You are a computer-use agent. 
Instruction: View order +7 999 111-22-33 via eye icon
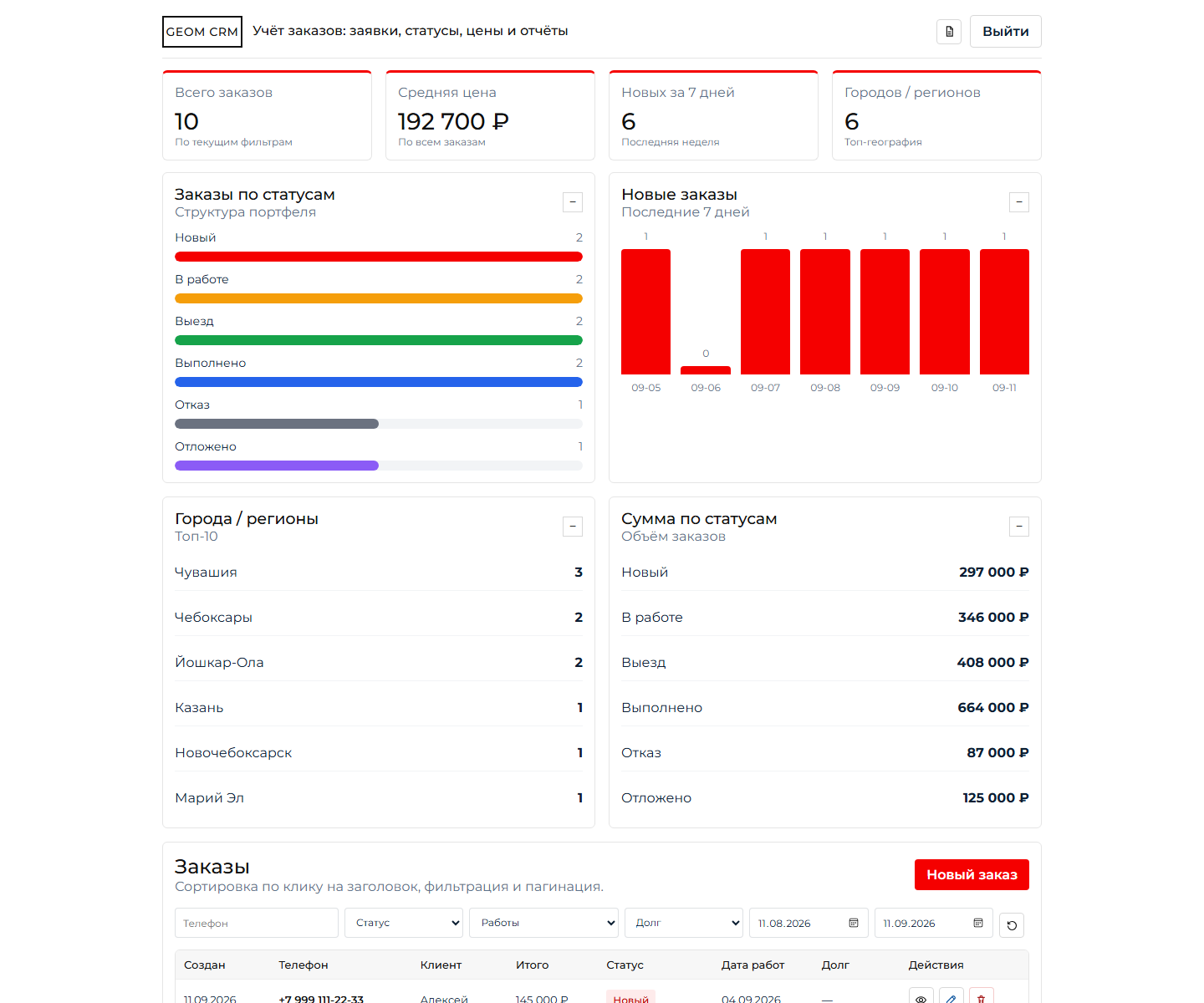[921, 998]
